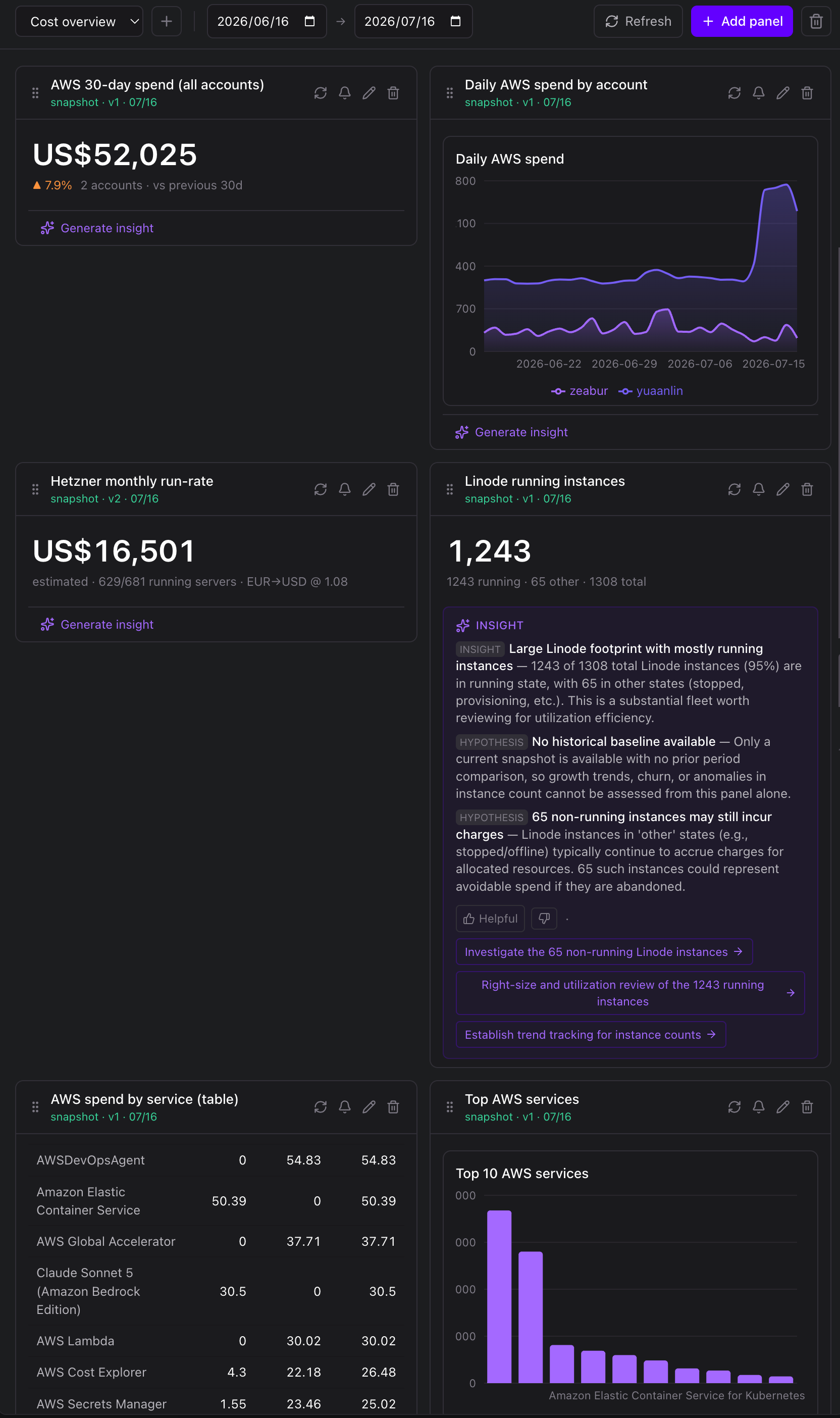Click Establish trend tracking for instance counts

tap(591, 1035)
